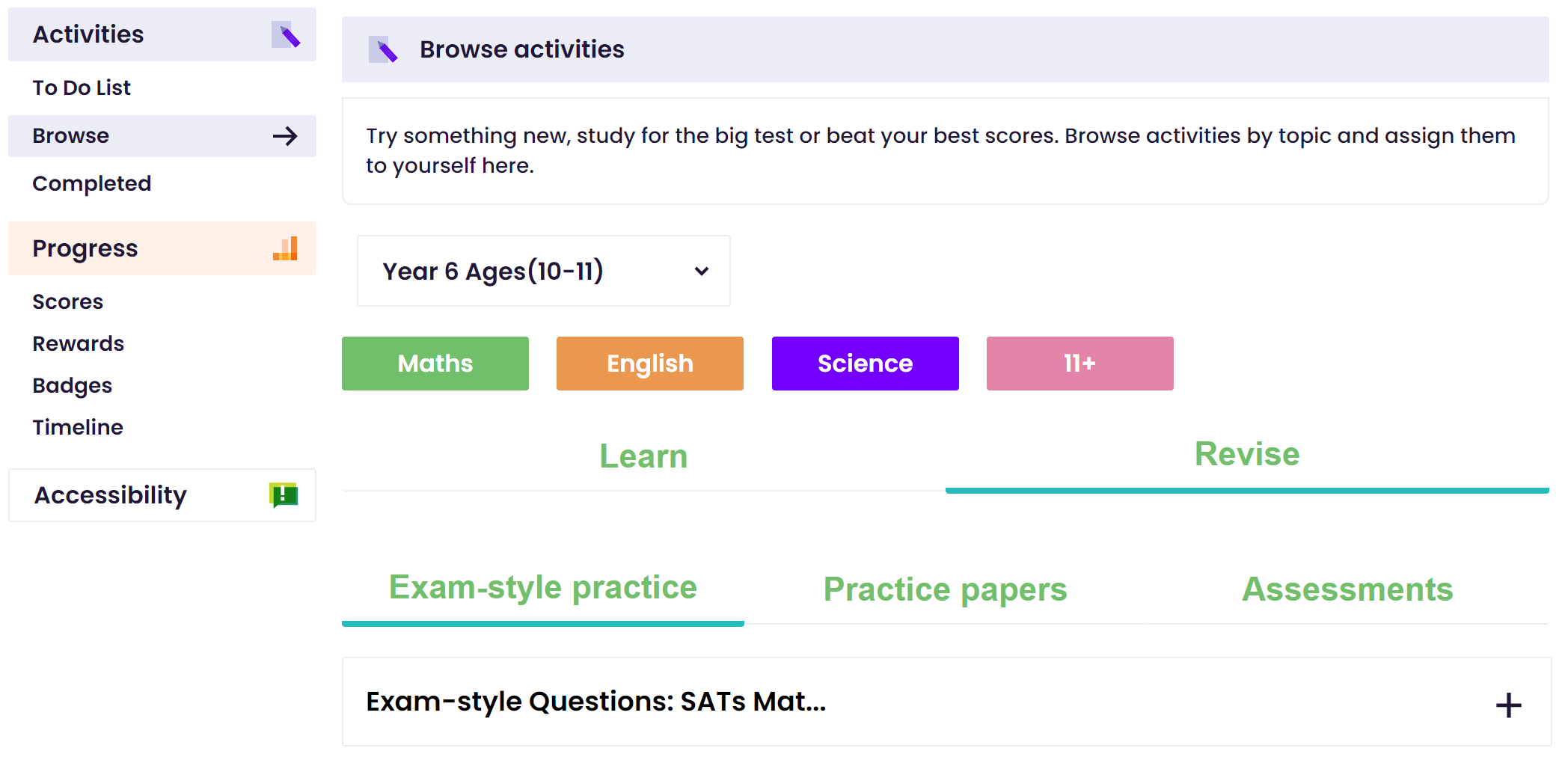
Task: Pick the purple Science subject button
Action: [x=866, y=364]
